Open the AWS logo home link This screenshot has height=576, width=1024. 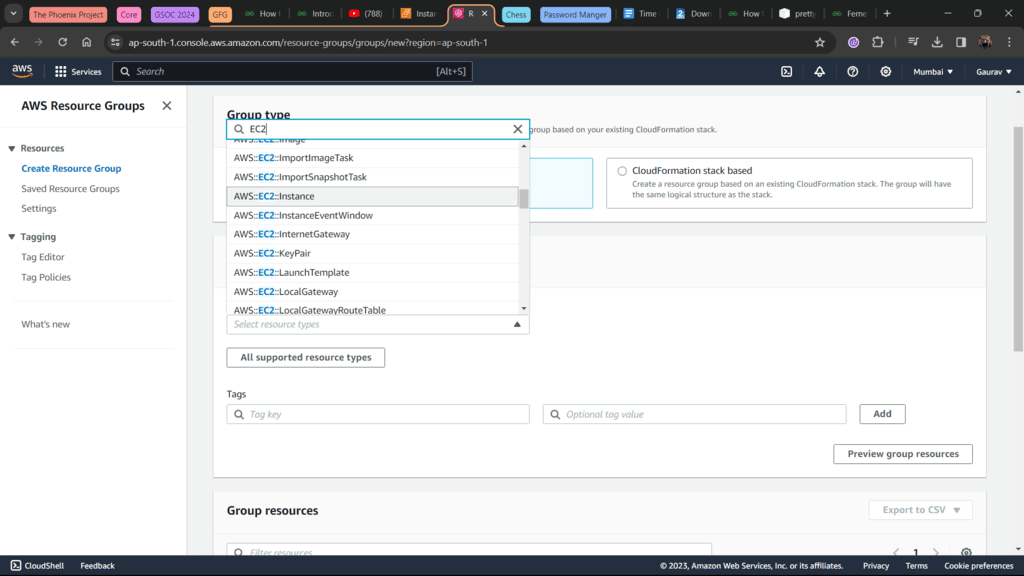22,71
